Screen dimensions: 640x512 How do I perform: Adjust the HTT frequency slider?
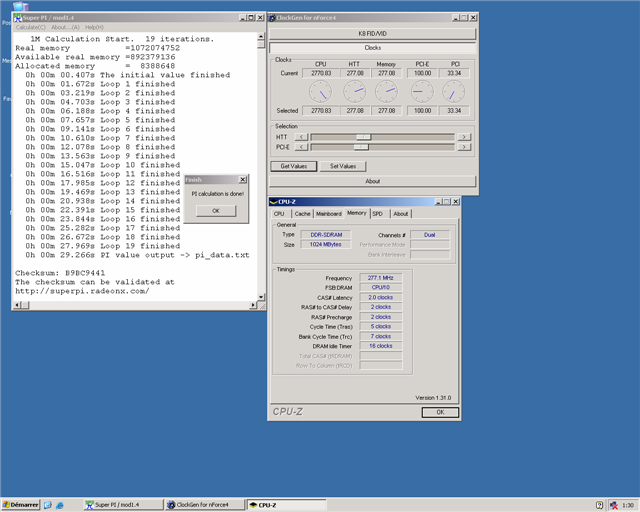363,136
